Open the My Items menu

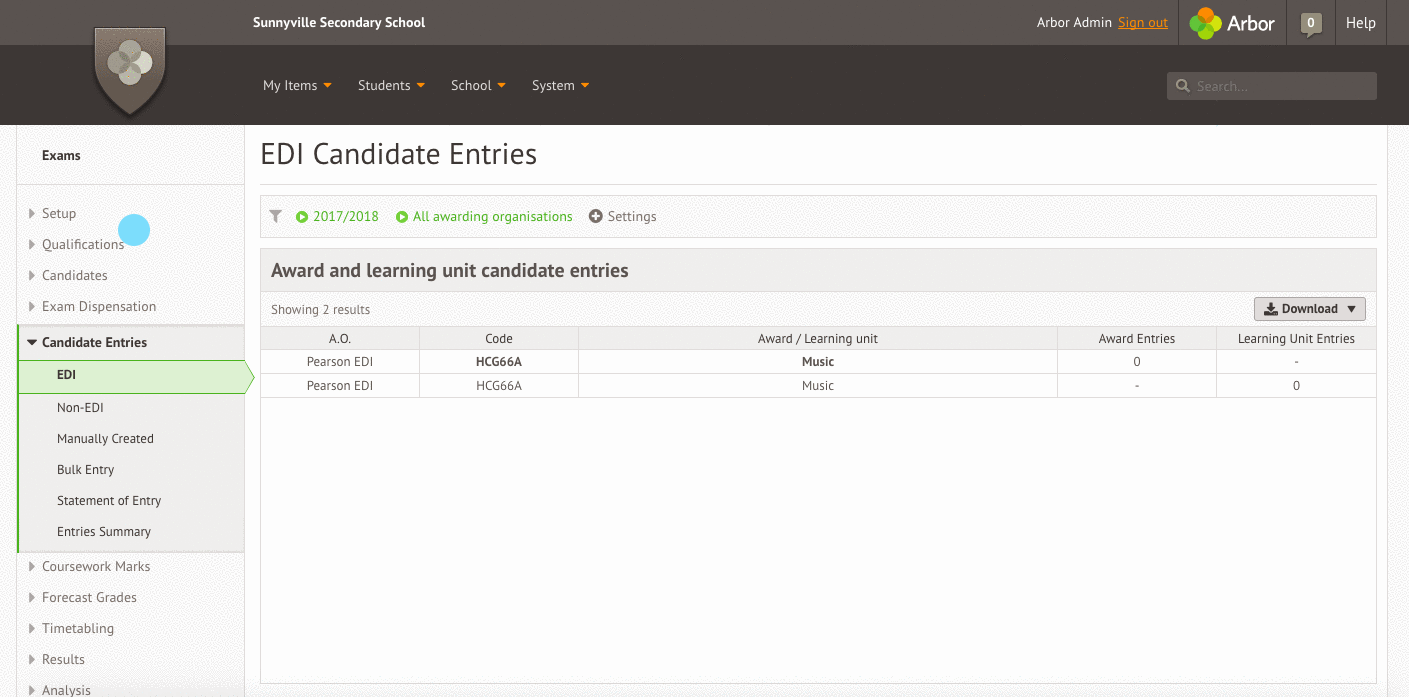pyautogui.click(x=297, y=85)
